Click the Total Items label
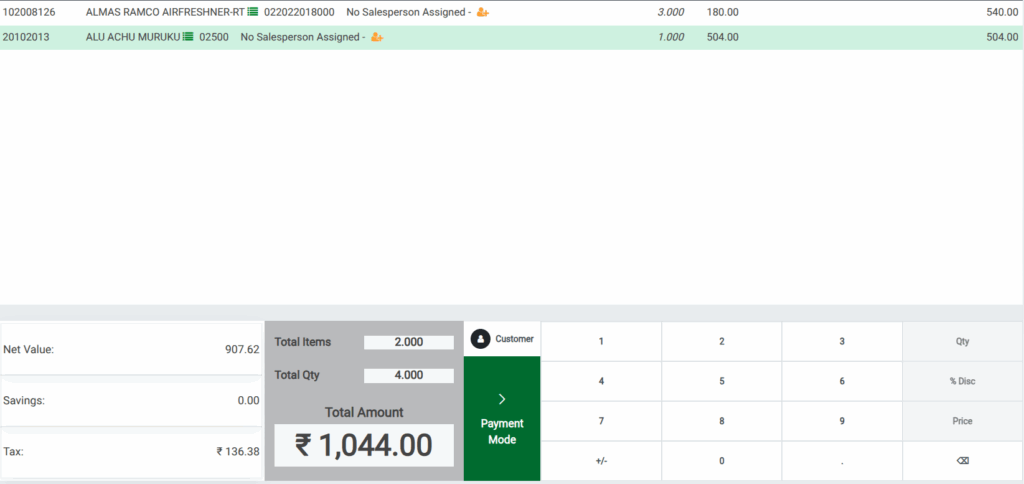The image size is (1024, 484). coord(302,342)
